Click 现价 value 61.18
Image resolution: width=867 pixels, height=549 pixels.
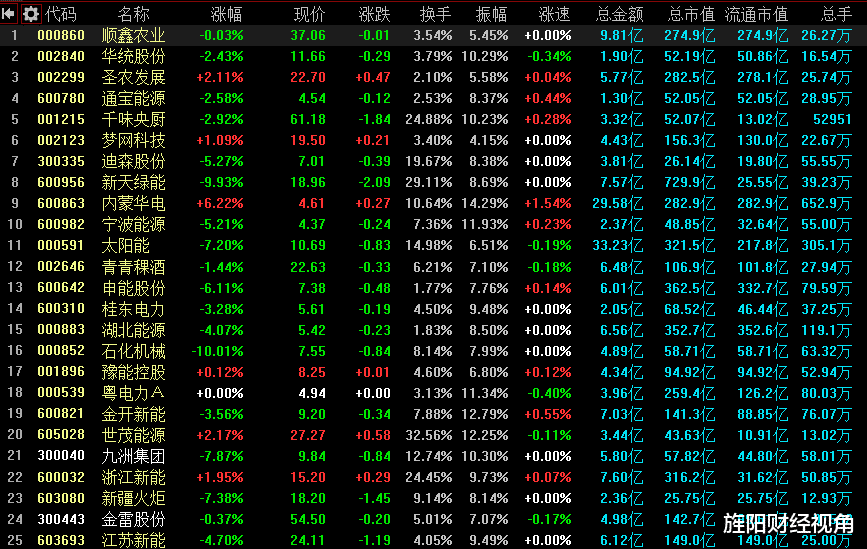[x=308, y=119]
